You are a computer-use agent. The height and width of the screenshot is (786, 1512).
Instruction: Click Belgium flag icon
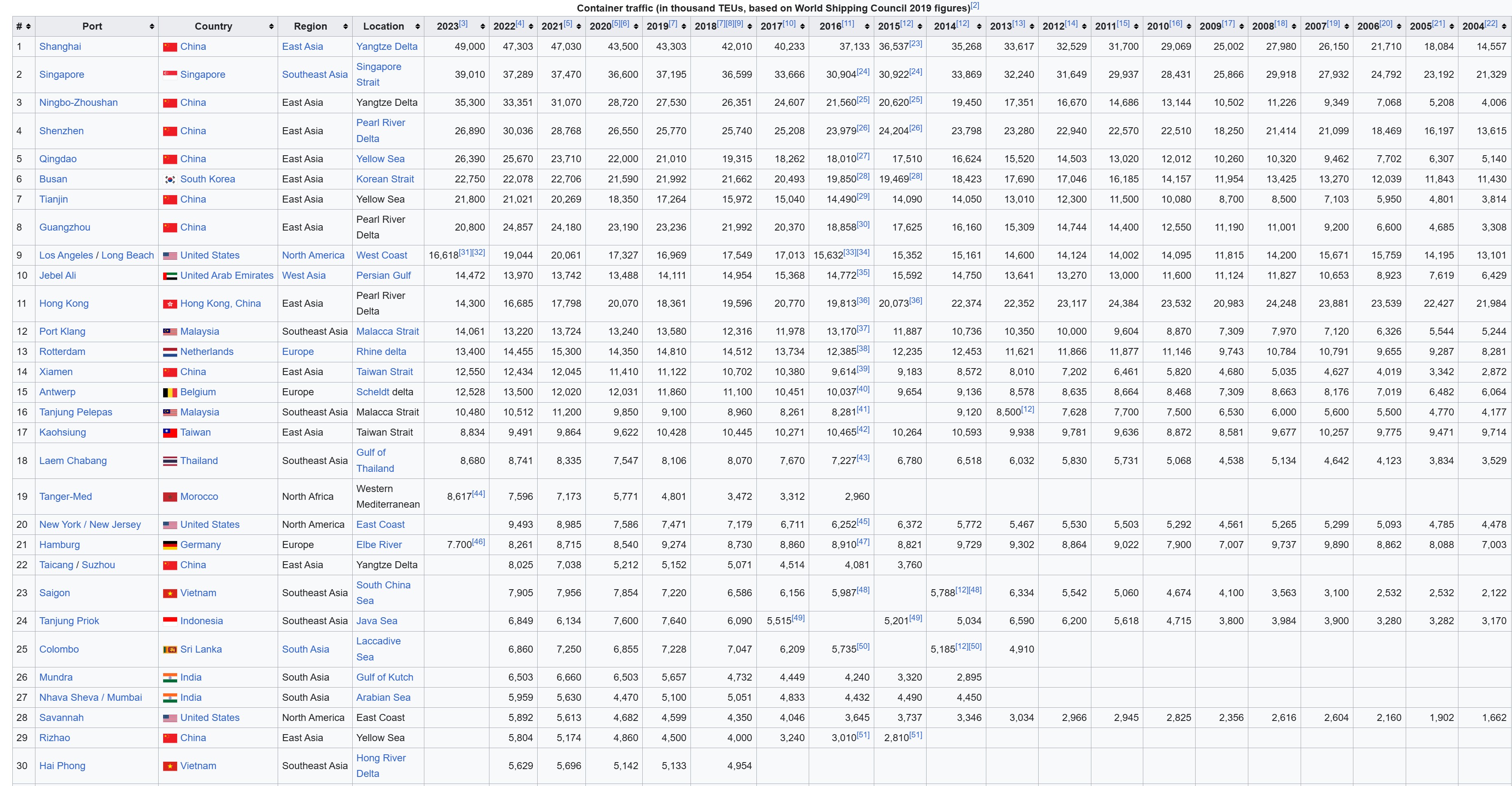[170, 392]
